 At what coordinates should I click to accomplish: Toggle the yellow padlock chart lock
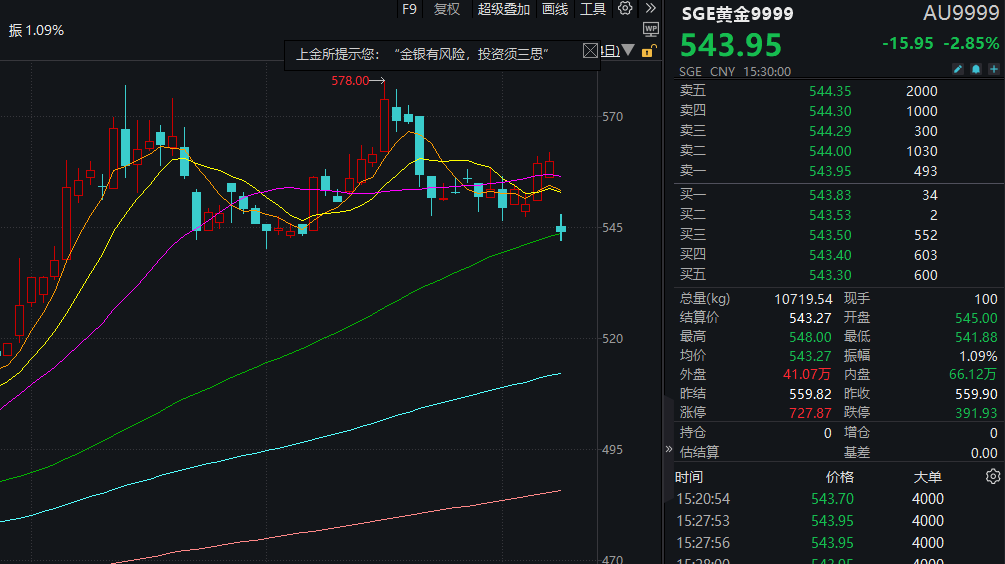(x=648, y=52)
